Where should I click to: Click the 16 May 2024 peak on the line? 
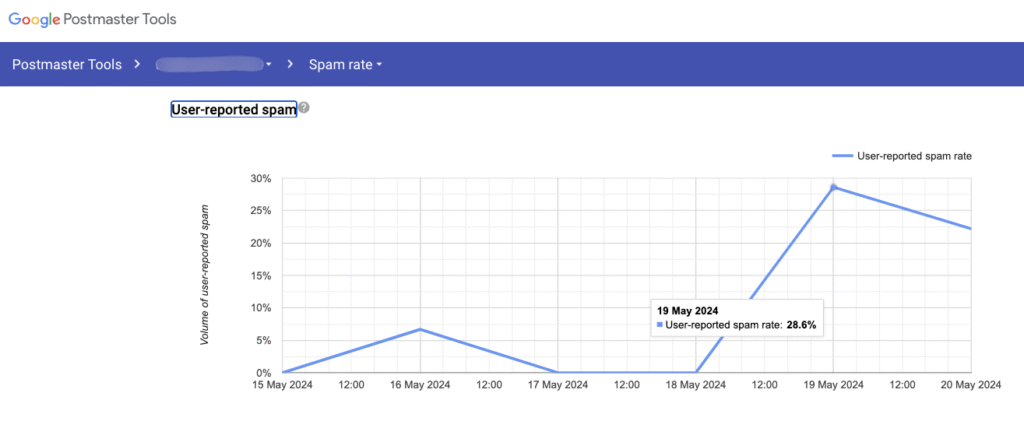click(x=420, y=329)
